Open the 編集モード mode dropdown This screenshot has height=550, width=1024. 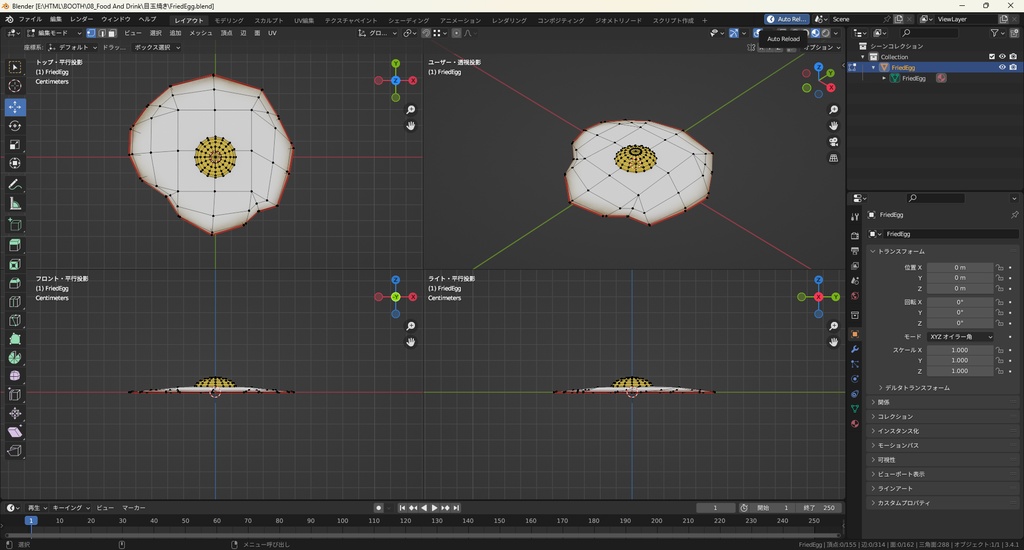coord(55,33)
